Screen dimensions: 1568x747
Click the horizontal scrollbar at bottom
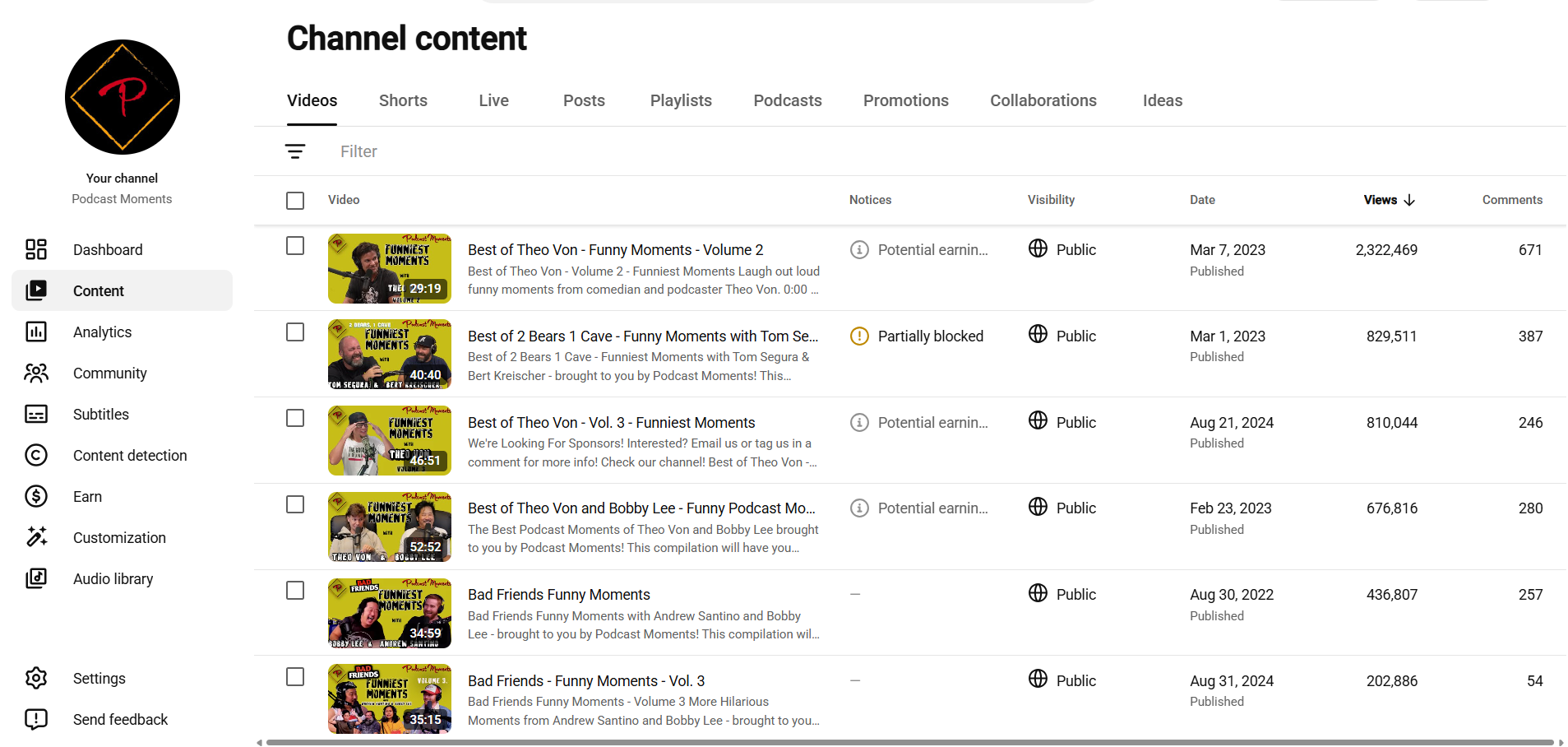909,742
